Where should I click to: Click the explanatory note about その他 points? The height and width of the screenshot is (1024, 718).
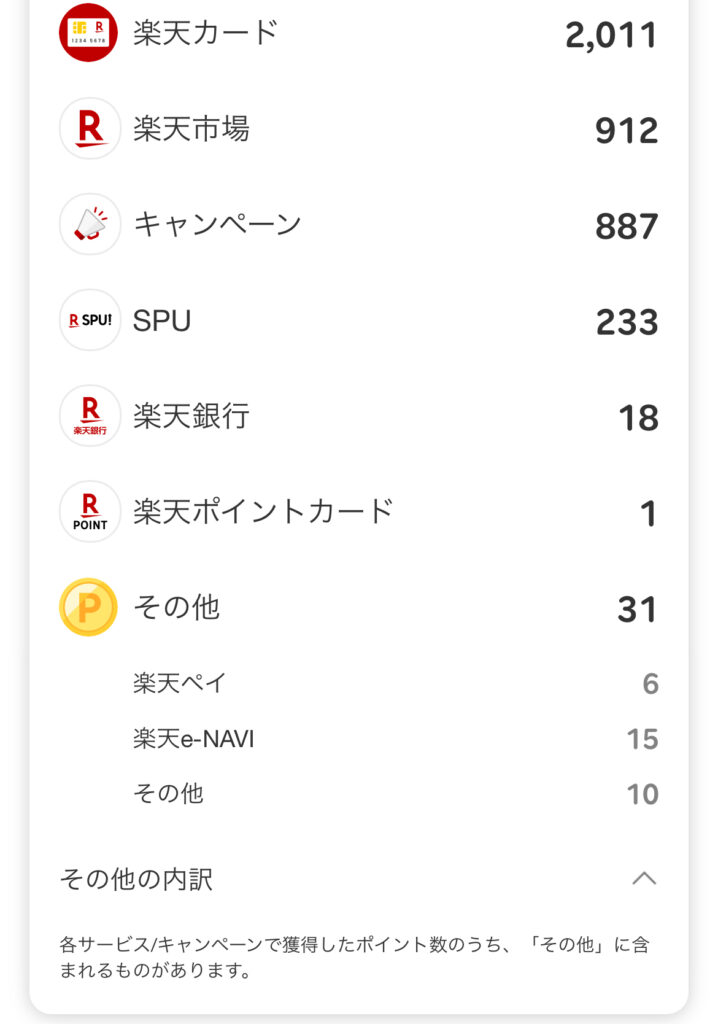coord(354,957)
